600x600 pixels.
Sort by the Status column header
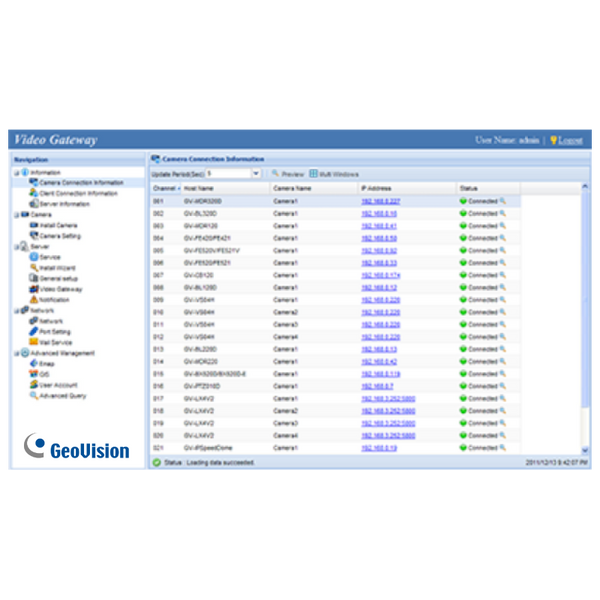488,188
